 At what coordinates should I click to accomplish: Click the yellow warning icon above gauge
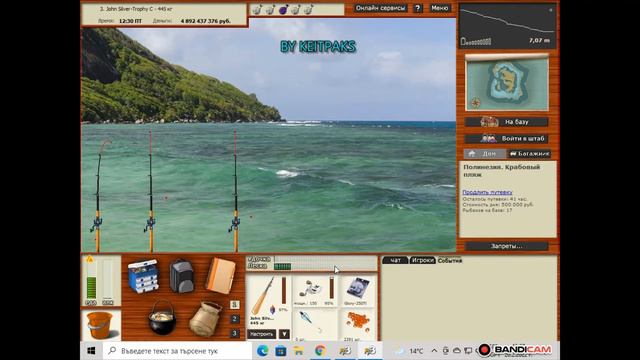[x=90, y=259]
